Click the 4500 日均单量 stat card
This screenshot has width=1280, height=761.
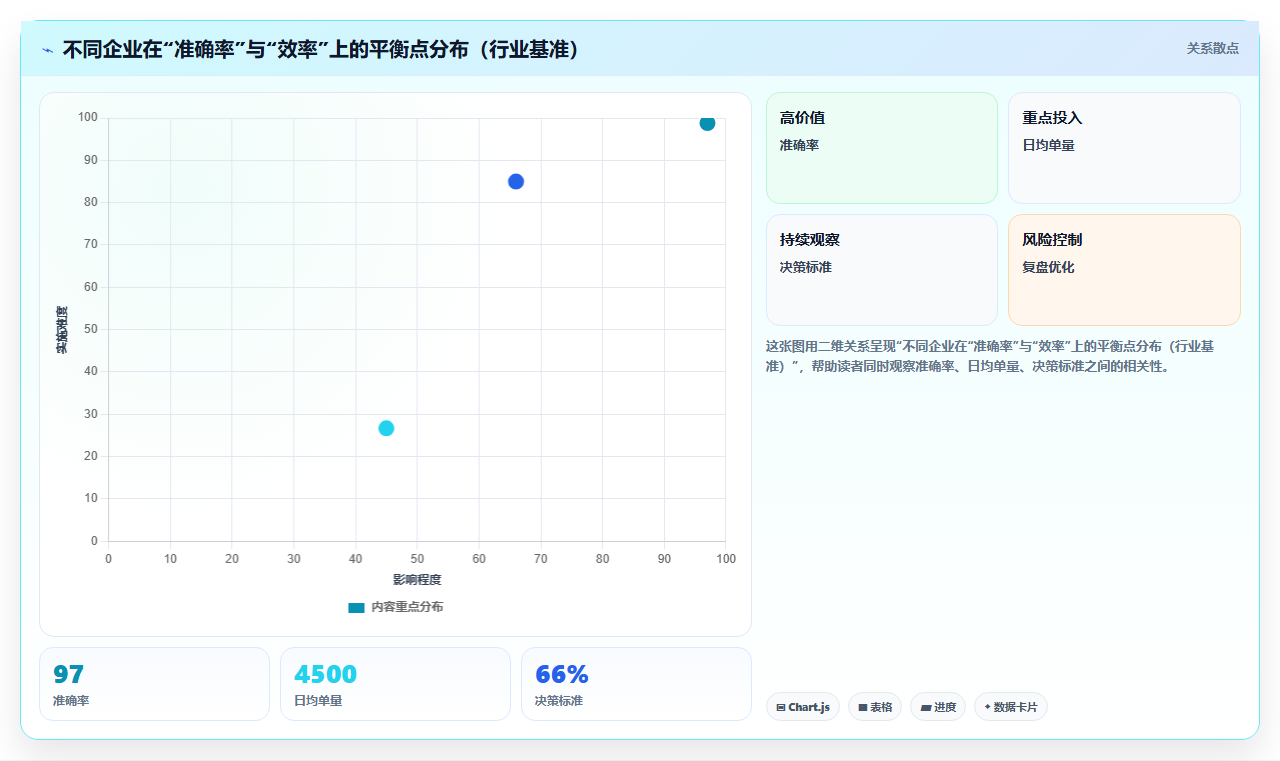point(395,684)
